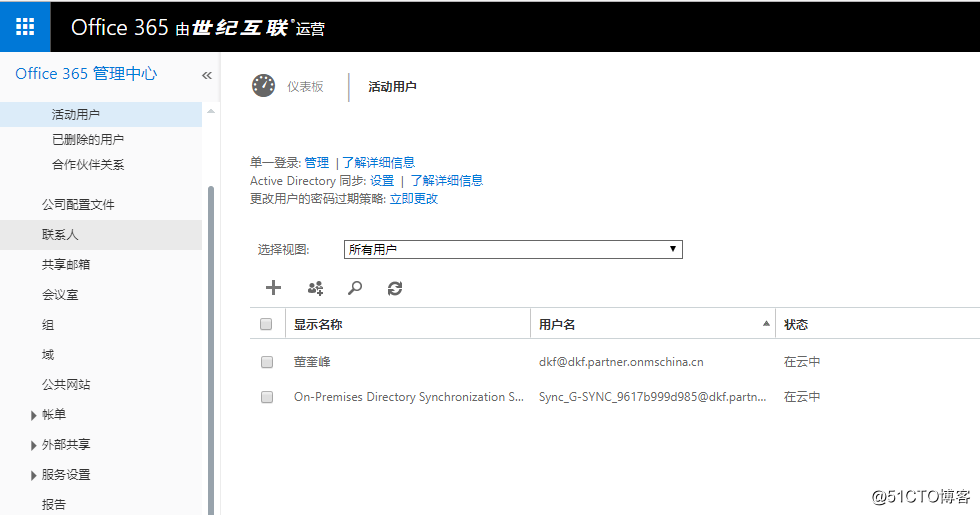Select 活动用户 in the sidebar
Screen dimensions: 980x515
(x=76, y=114)
